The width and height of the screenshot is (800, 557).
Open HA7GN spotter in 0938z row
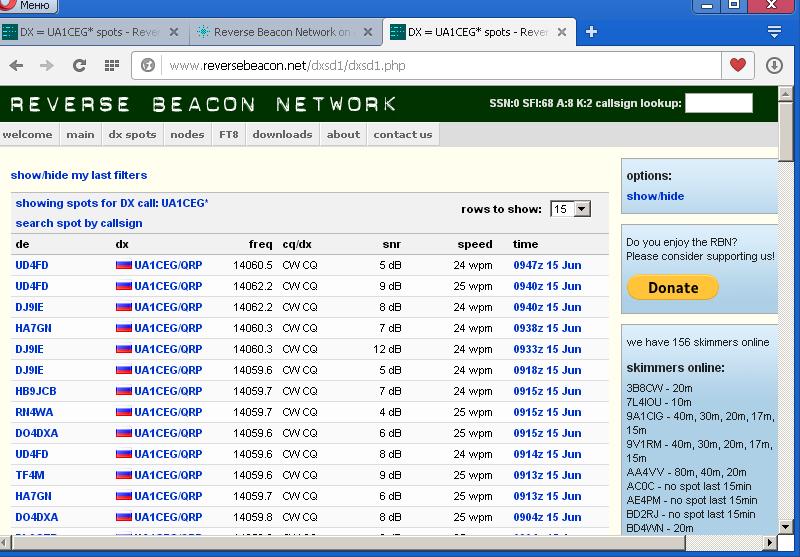click(33, 328)
